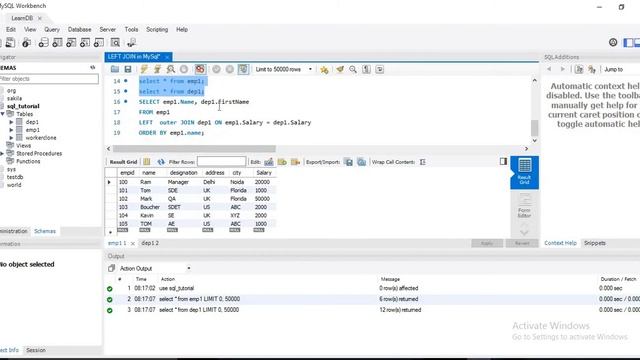The image size is (640, 360).
Task: Toggle sidebar panel visibility icon top right
Action: 628,42
